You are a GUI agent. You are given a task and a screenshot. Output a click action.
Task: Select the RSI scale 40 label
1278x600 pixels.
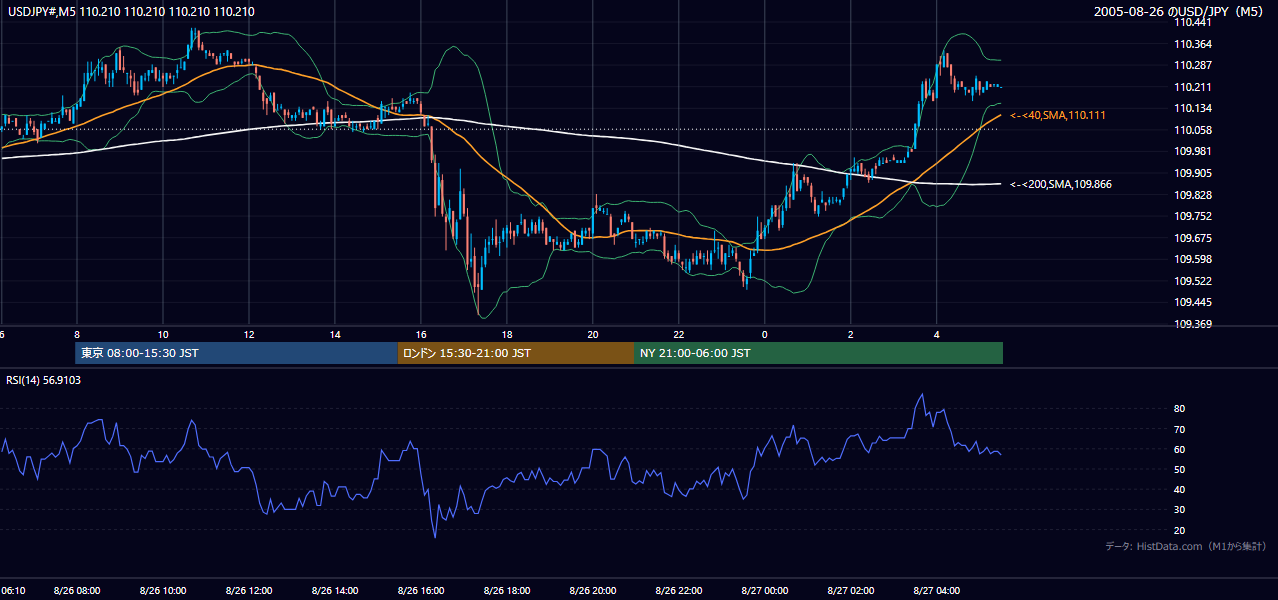pos(1180,489)
